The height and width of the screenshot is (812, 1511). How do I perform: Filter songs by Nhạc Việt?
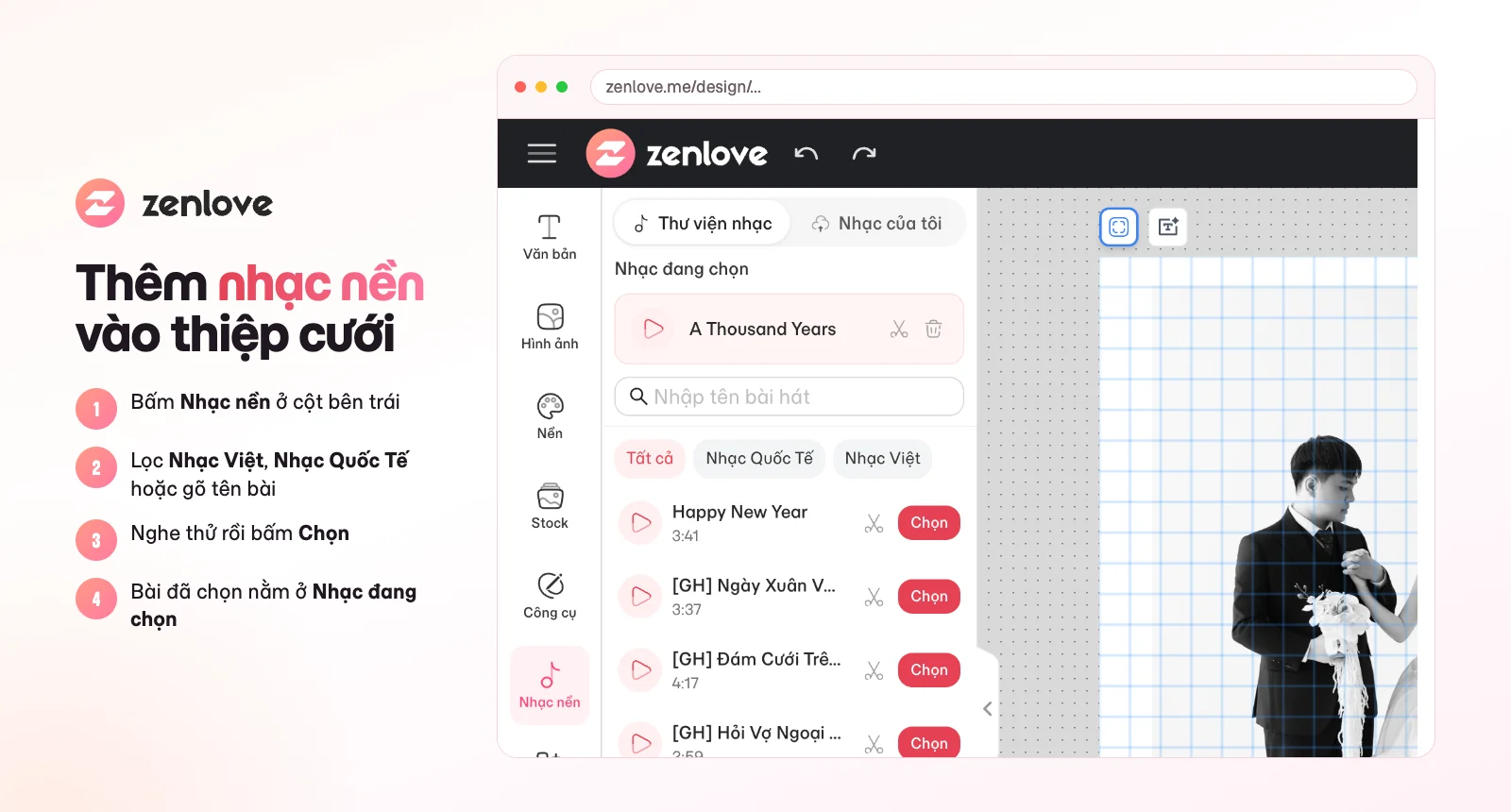pos(883,459)
